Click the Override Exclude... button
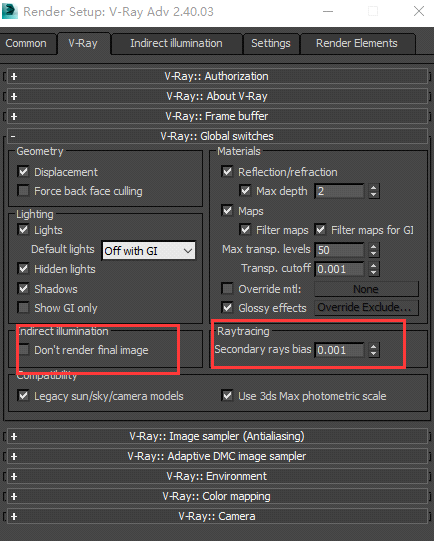The image size is (434, 541). [x=366, y=307]
